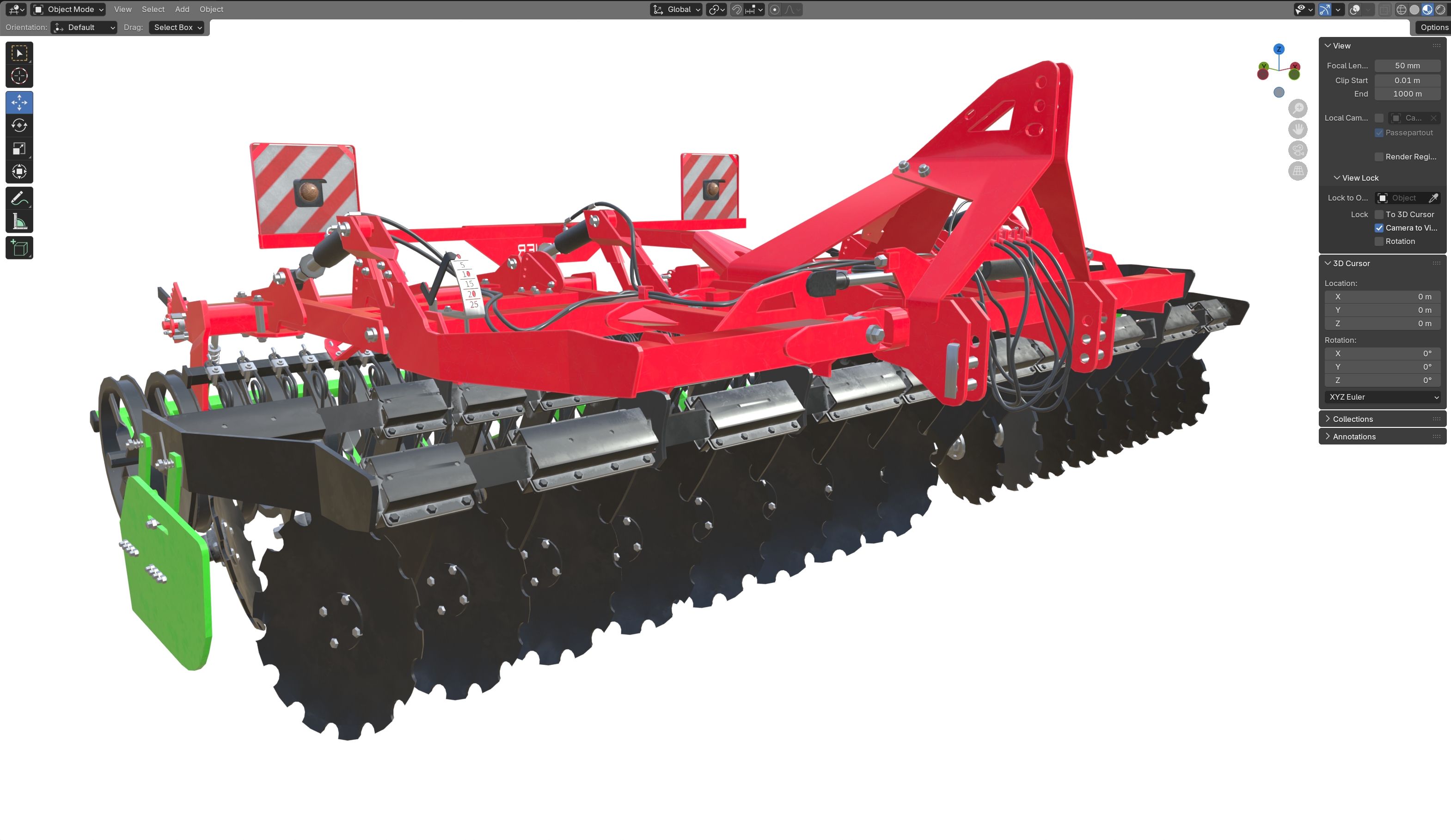Viewport: 1451px width, 840px height.
Task: Expand the Collections panel
Action: coord(1352,419)
